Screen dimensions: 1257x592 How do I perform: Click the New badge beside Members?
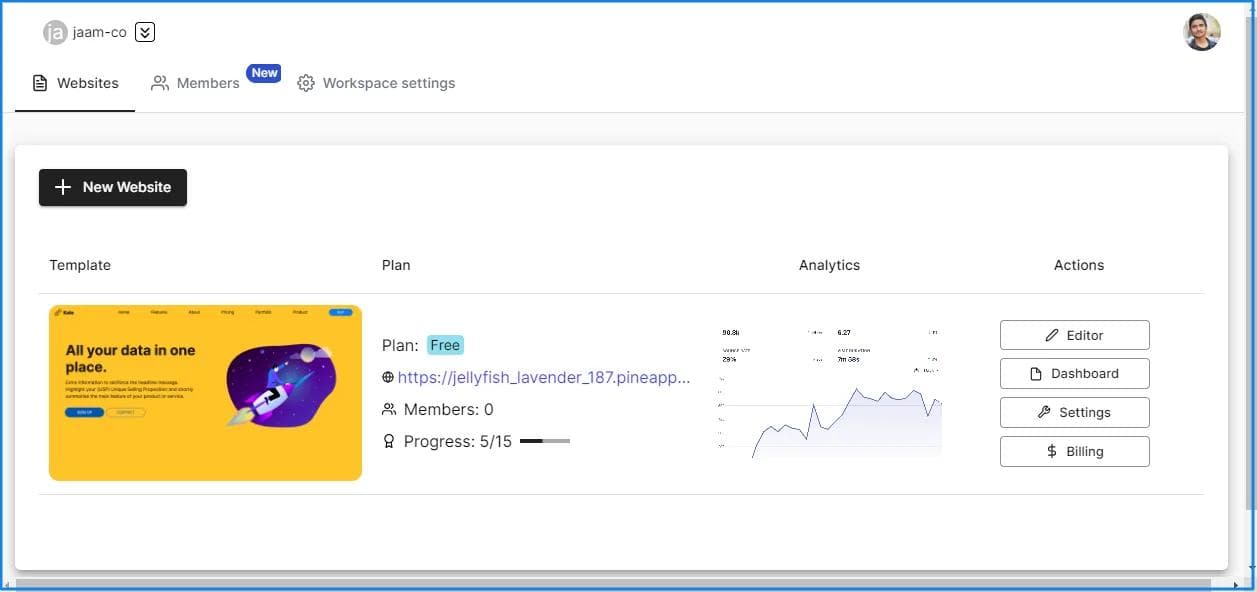point(264,73)
